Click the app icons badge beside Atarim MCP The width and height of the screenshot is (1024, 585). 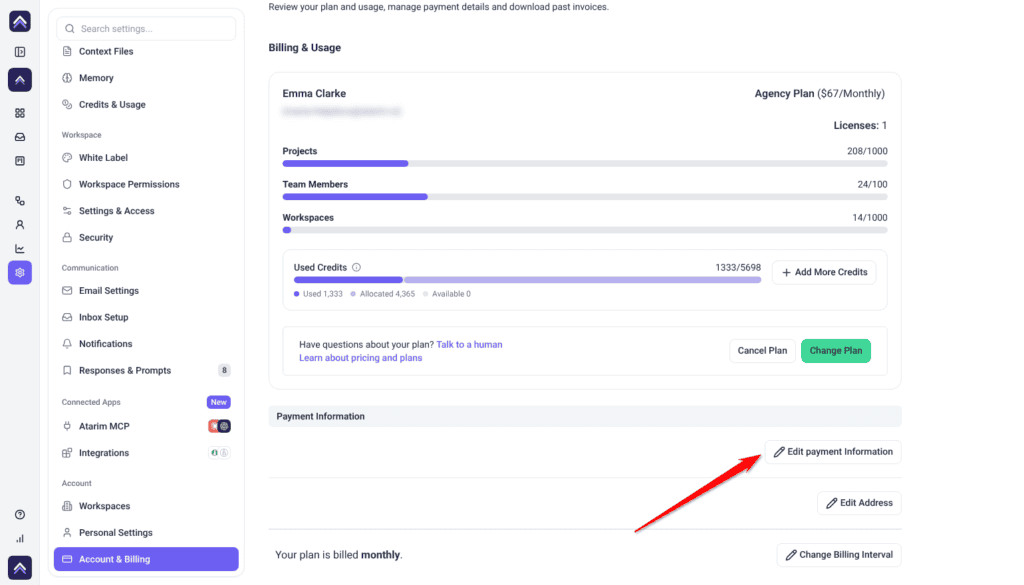click(x=219, y=426)
